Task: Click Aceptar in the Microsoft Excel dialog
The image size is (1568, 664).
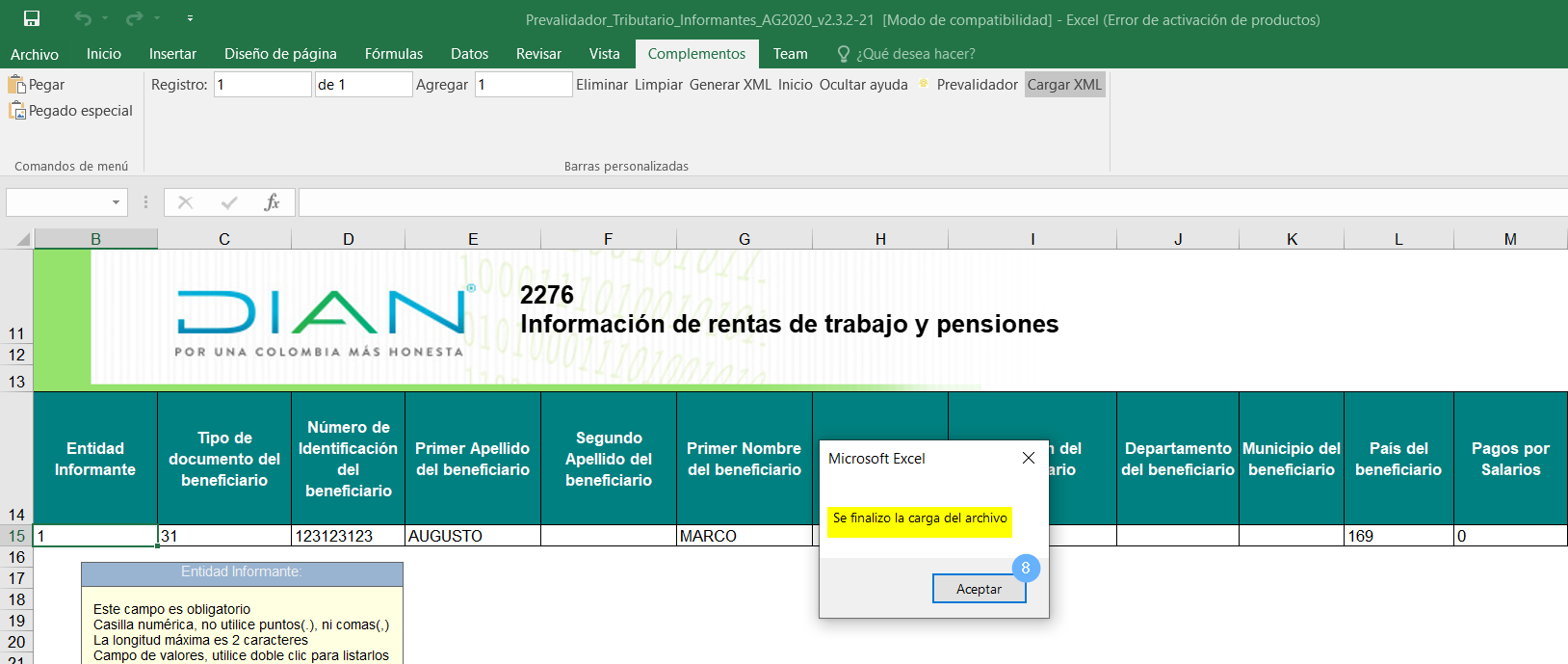Action: point(979,589)
